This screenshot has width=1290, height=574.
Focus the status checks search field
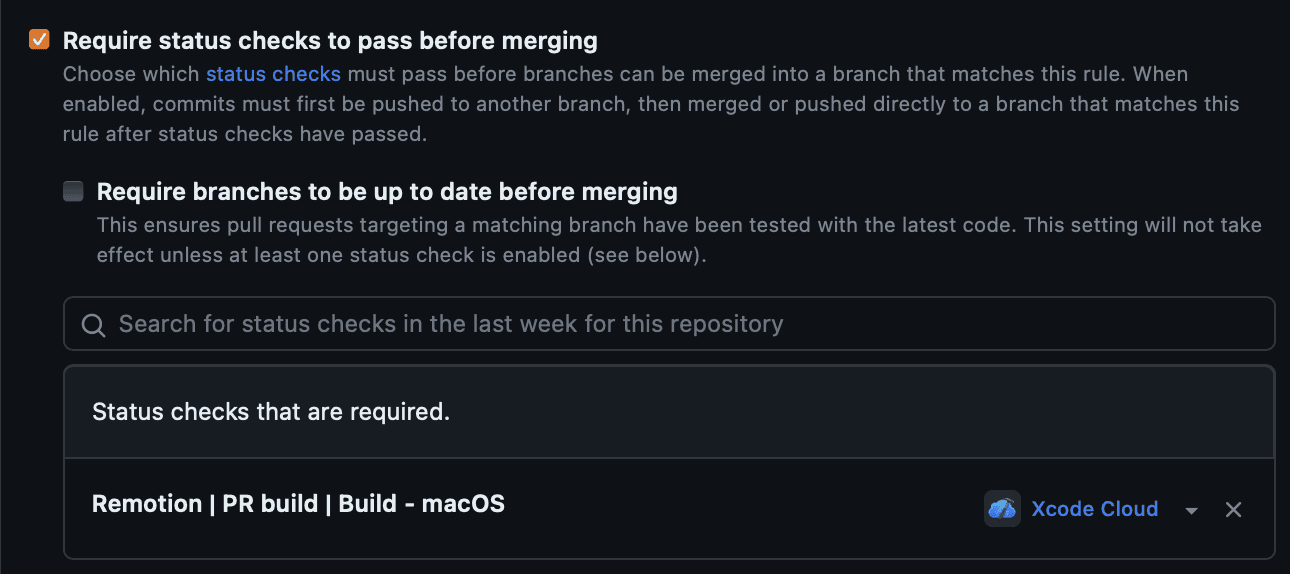pyautogui.click(x=668, y=324)
